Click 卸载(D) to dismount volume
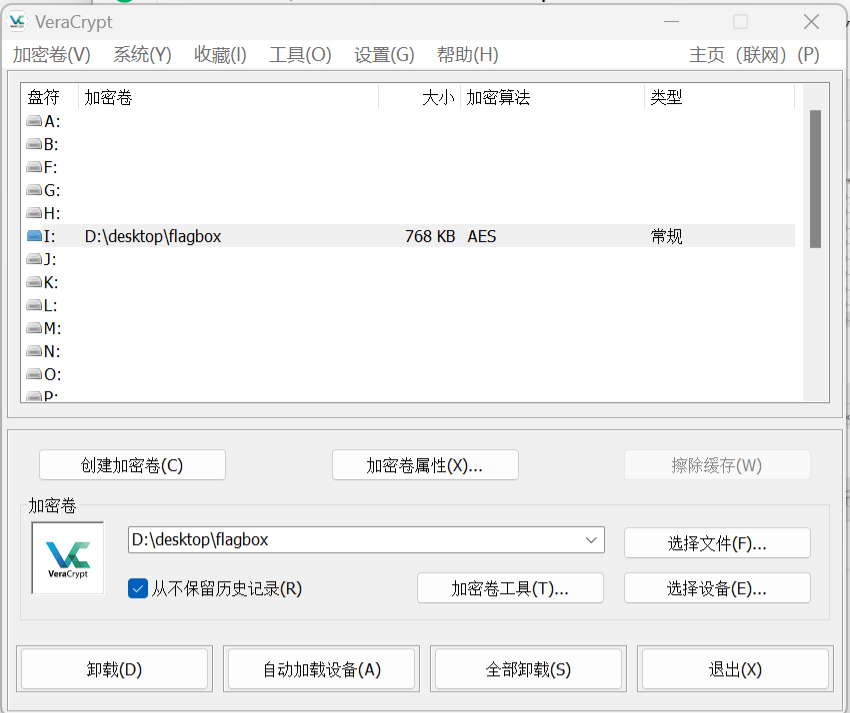The width and height of the screenshot is (850, 713). click(x=114, y=669)
